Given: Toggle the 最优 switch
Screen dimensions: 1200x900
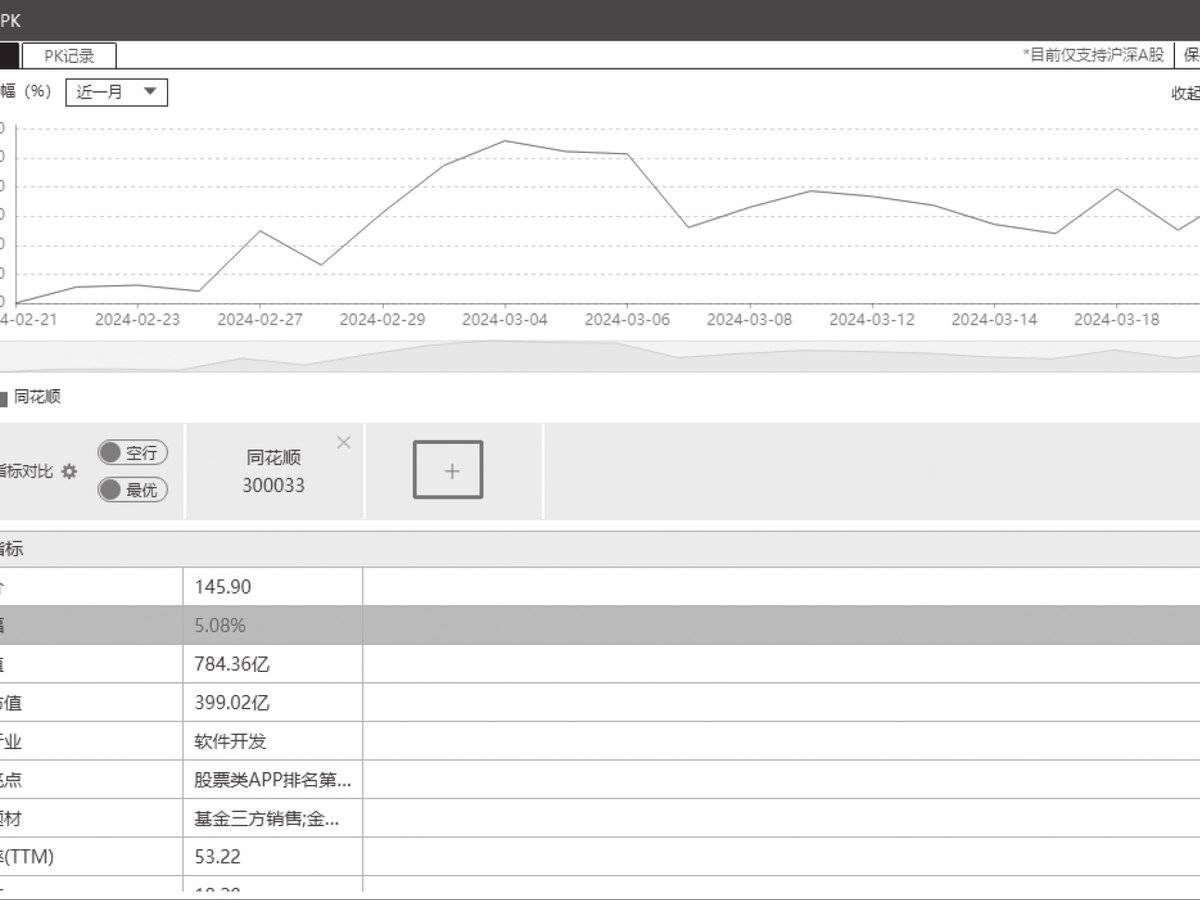Looking at the screenshot, I should (x=132, y=490).
